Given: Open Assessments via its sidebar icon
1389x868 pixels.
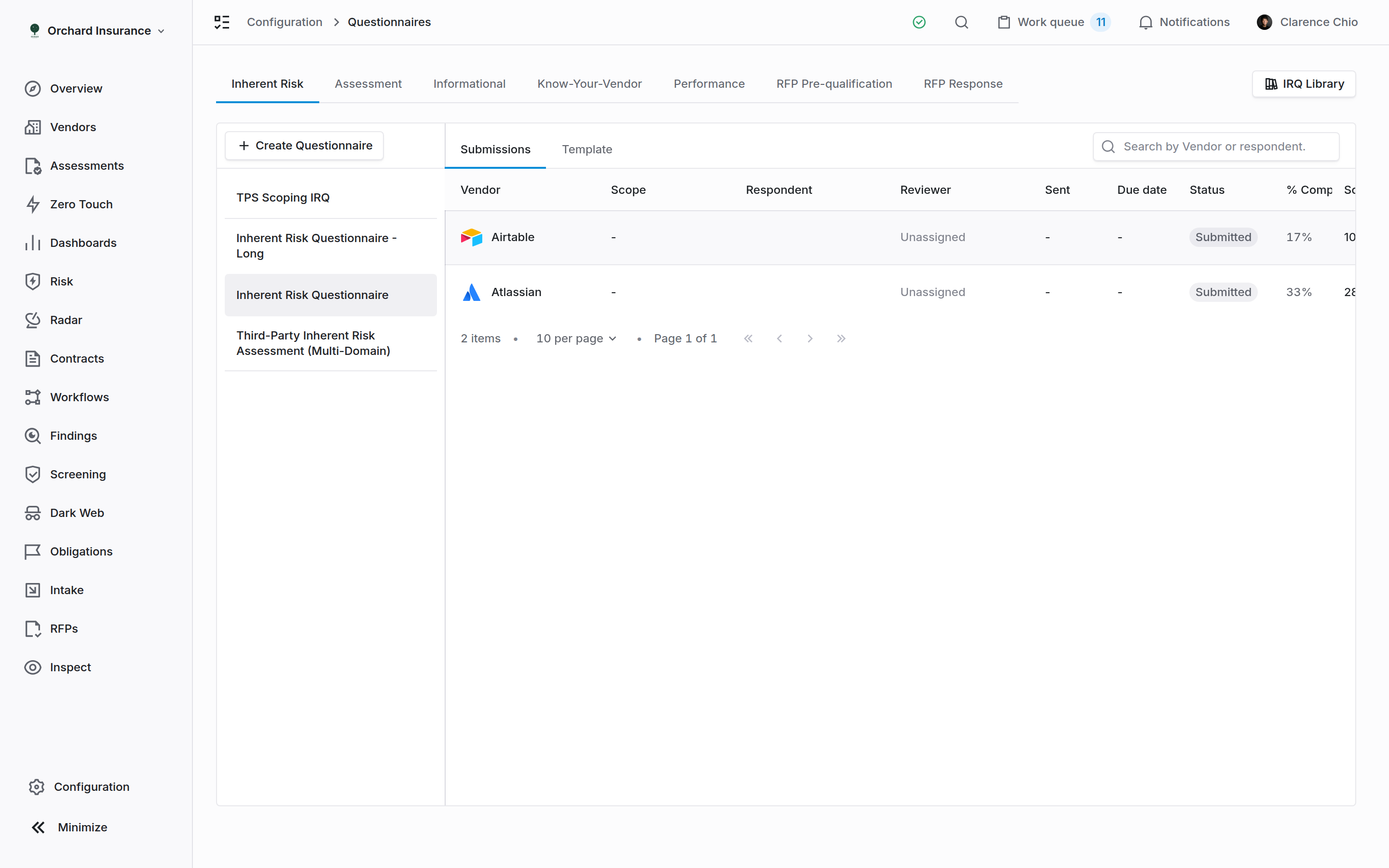Looking at the screenshot, I should (33, 165).
